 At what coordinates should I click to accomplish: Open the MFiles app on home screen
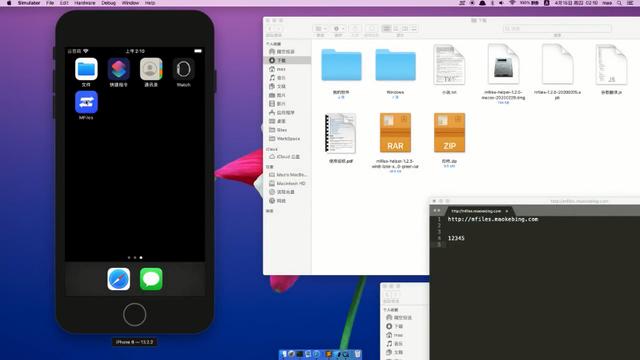point(86,102)
